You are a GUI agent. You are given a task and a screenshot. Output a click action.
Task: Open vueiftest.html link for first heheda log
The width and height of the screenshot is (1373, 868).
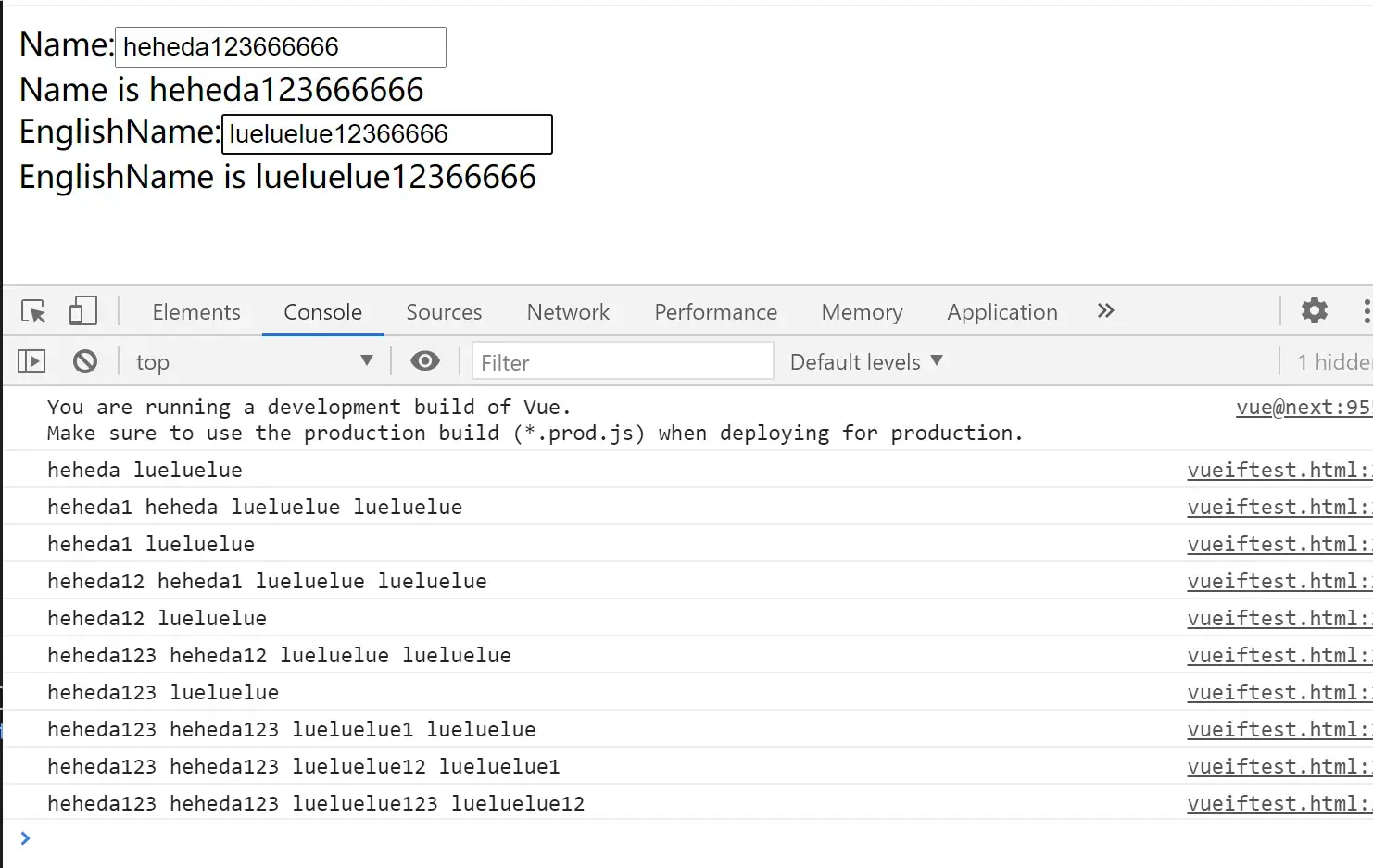pos(1279,470)
